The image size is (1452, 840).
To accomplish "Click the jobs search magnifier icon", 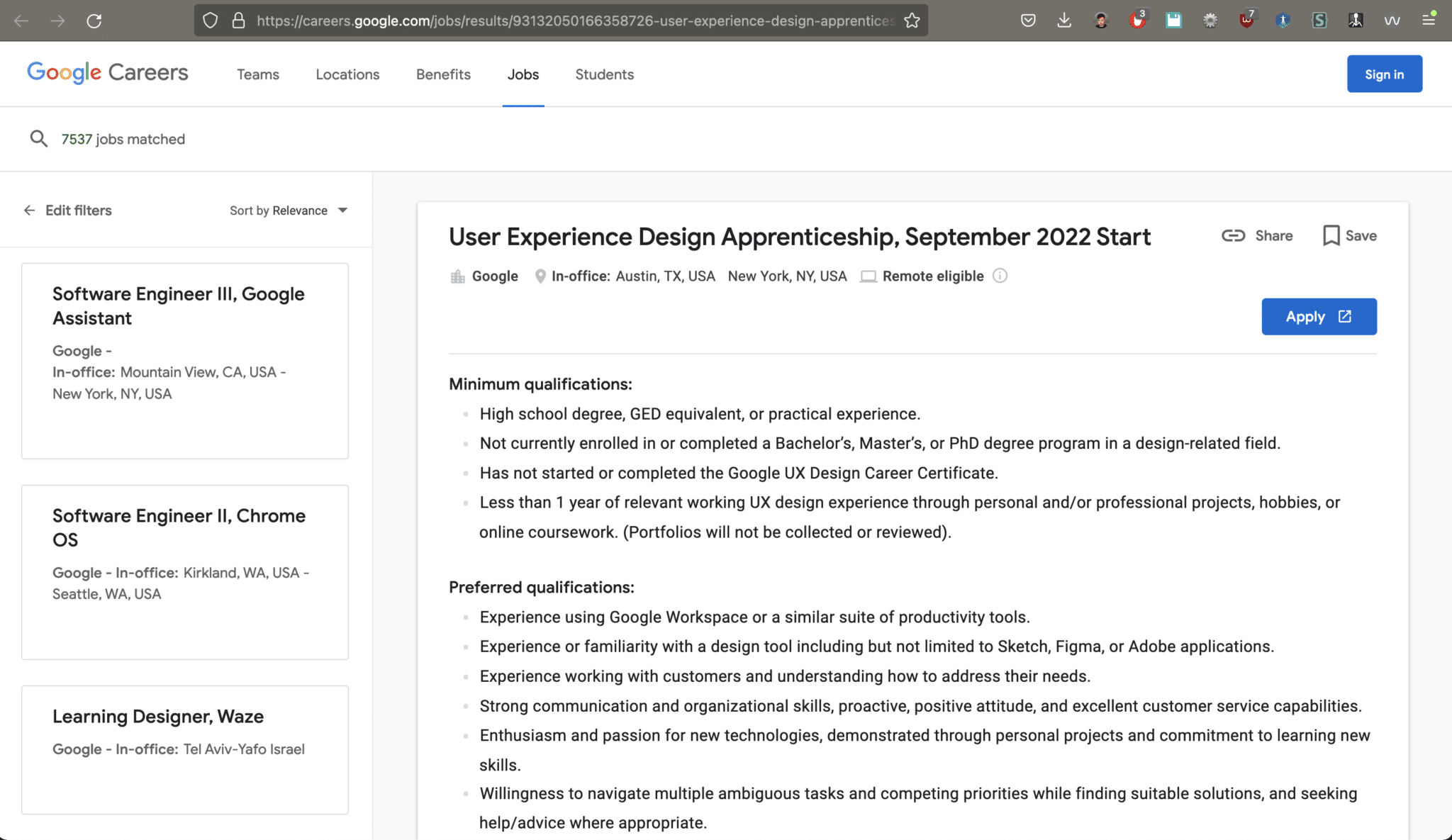I will [39, 138].
